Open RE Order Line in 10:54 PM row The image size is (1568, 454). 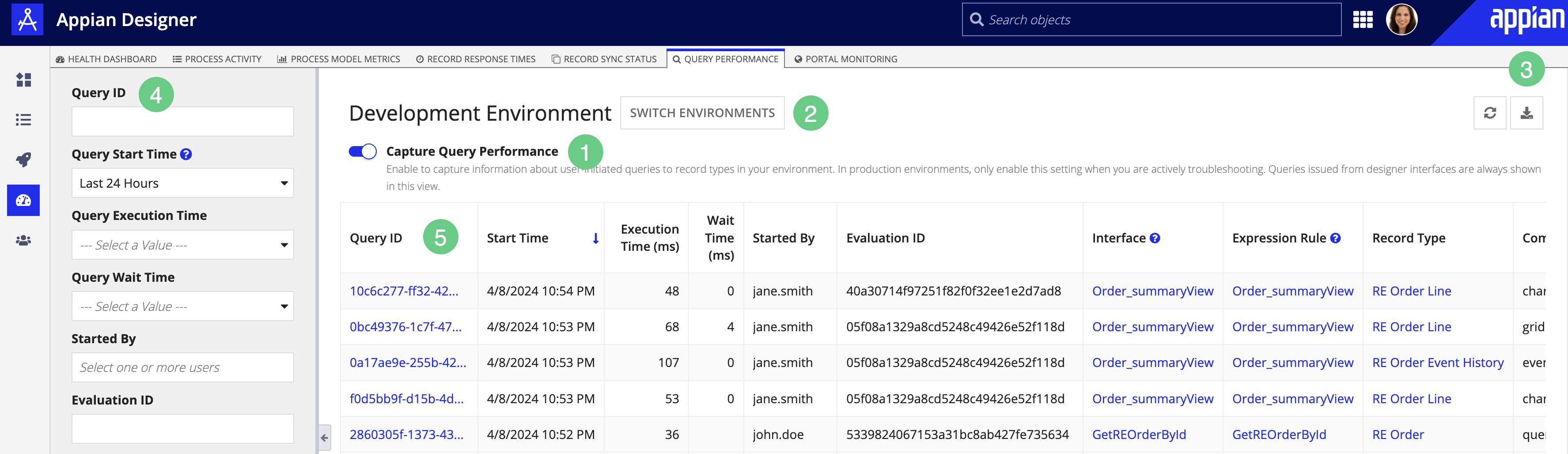coord(1412,291)
